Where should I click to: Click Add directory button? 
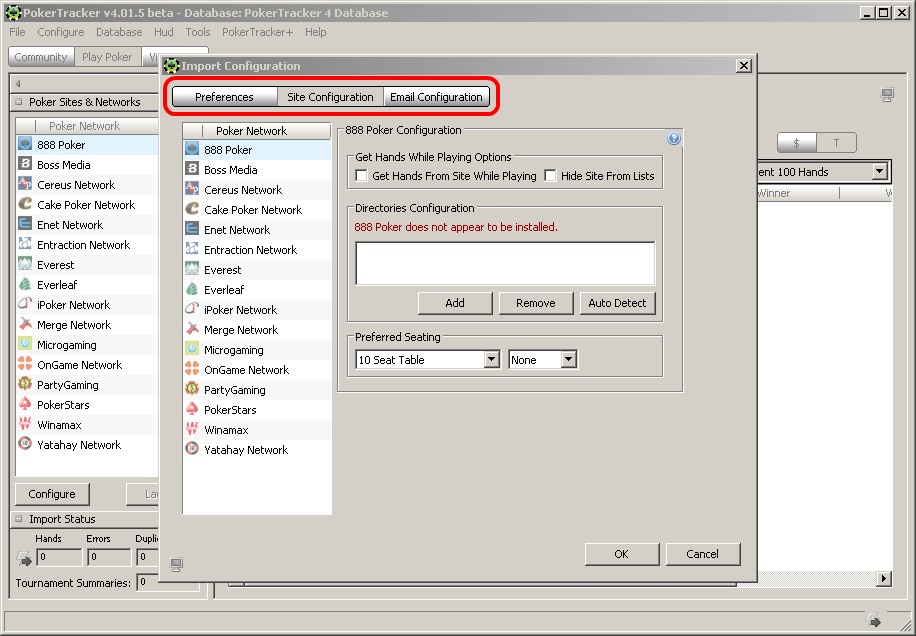click(x=455, y=303)
